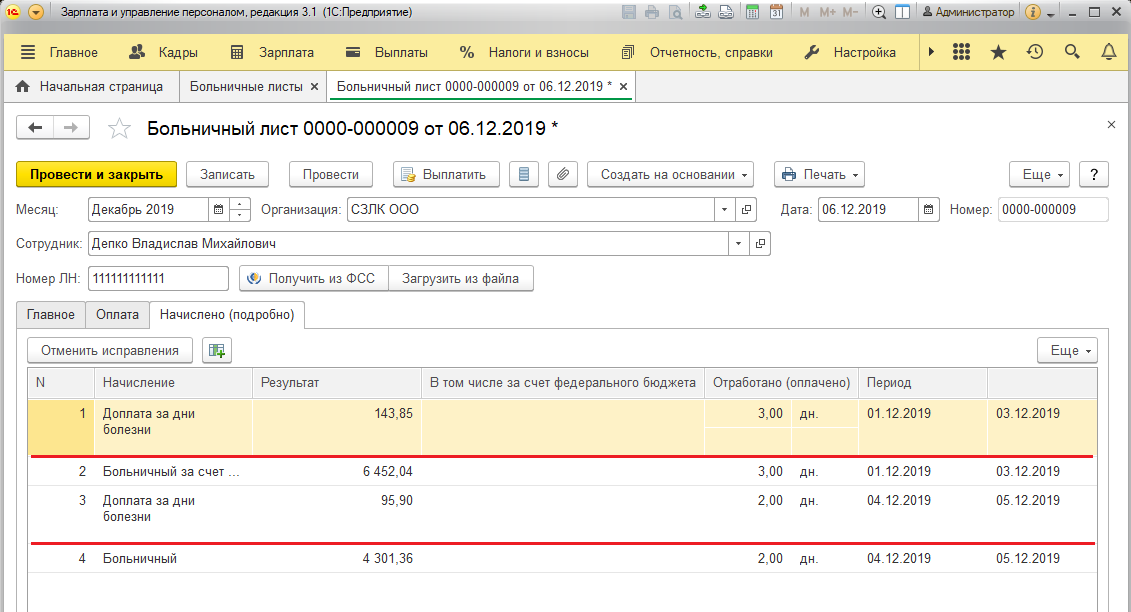
Task: Open title bar application dropdown menu
Action: (36, 12)
